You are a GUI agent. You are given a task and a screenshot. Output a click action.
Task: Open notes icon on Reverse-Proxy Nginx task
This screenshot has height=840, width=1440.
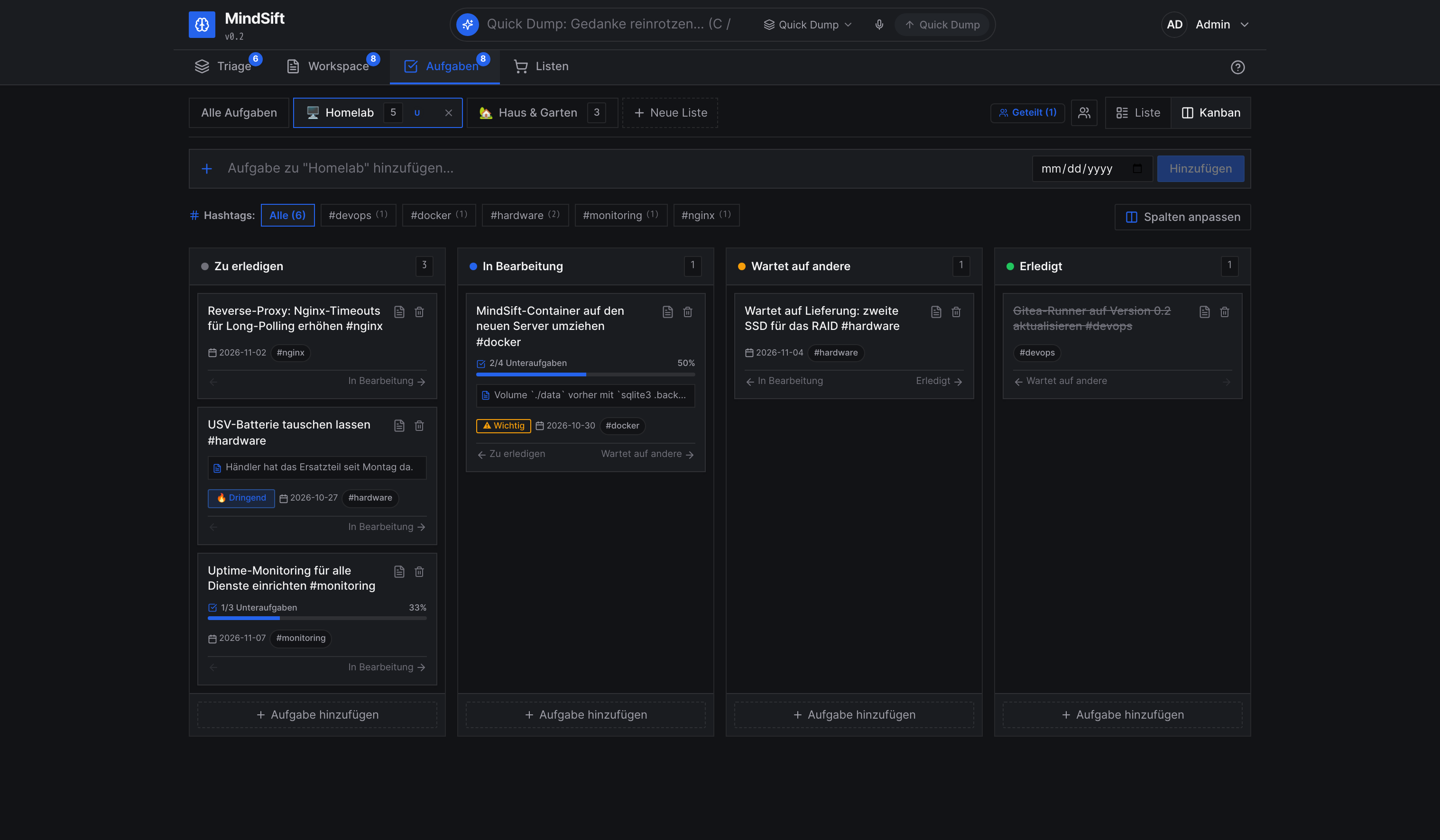(x=399, y=312)
